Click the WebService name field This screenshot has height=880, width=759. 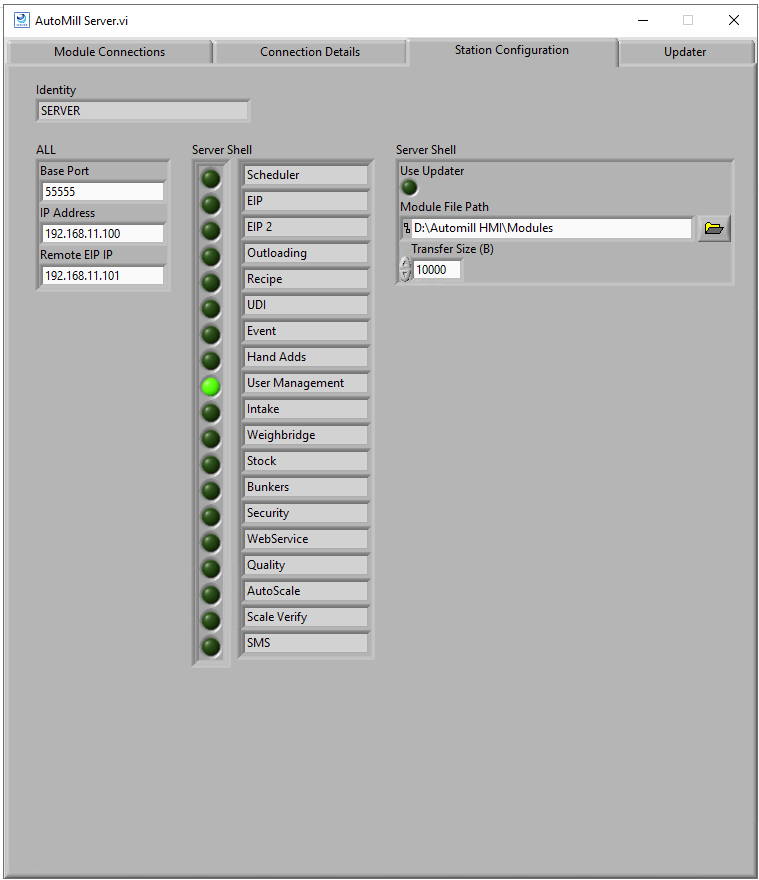click(x=306, y=539)
